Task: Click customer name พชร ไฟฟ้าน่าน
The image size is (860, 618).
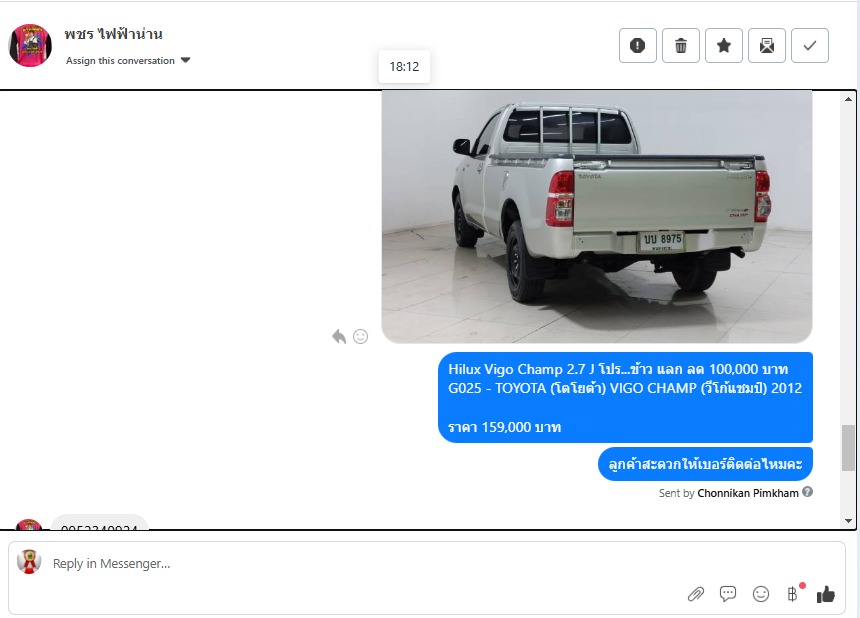Action: coord(114,34)
